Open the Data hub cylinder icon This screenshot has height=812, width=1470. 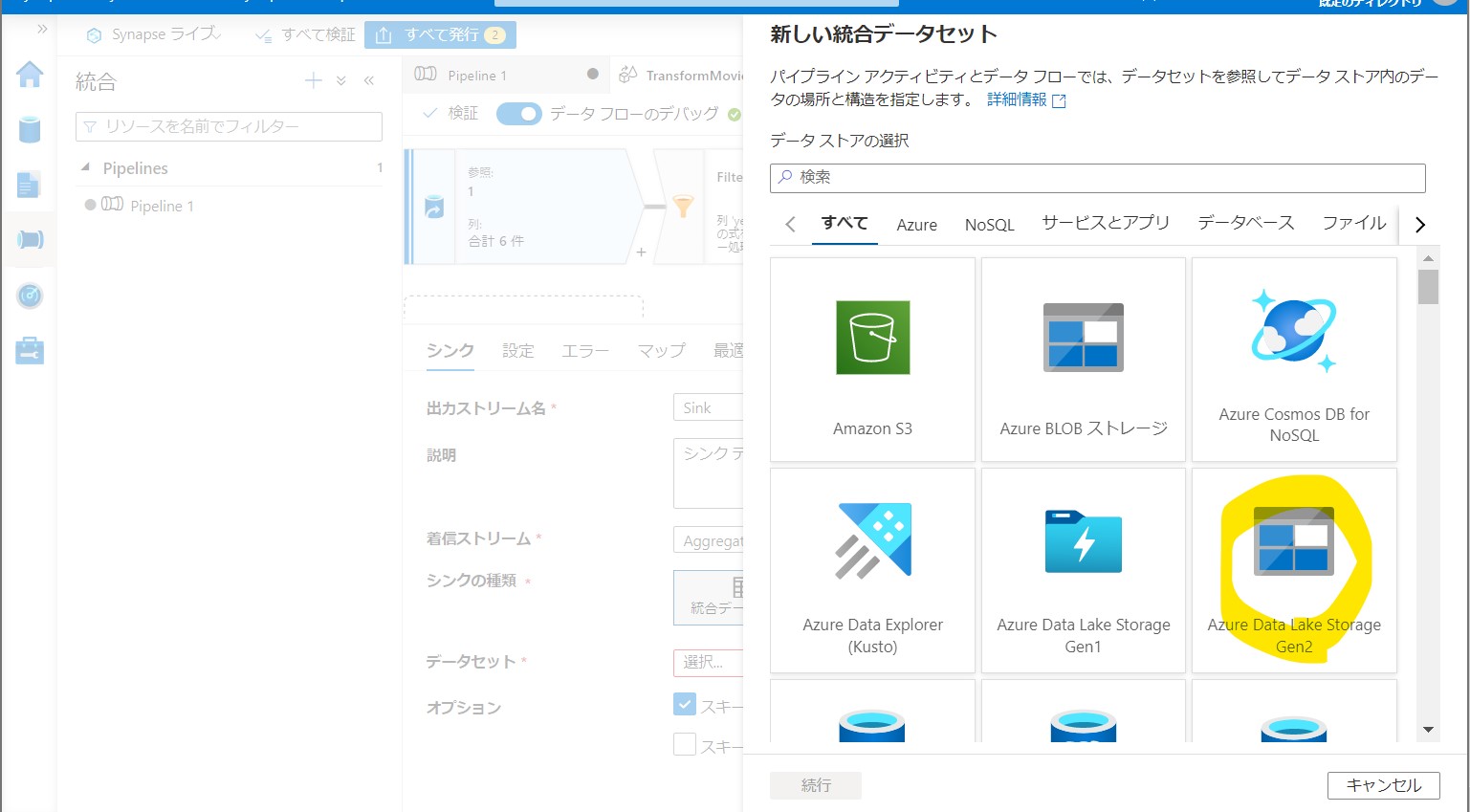(x=30, y=129)
